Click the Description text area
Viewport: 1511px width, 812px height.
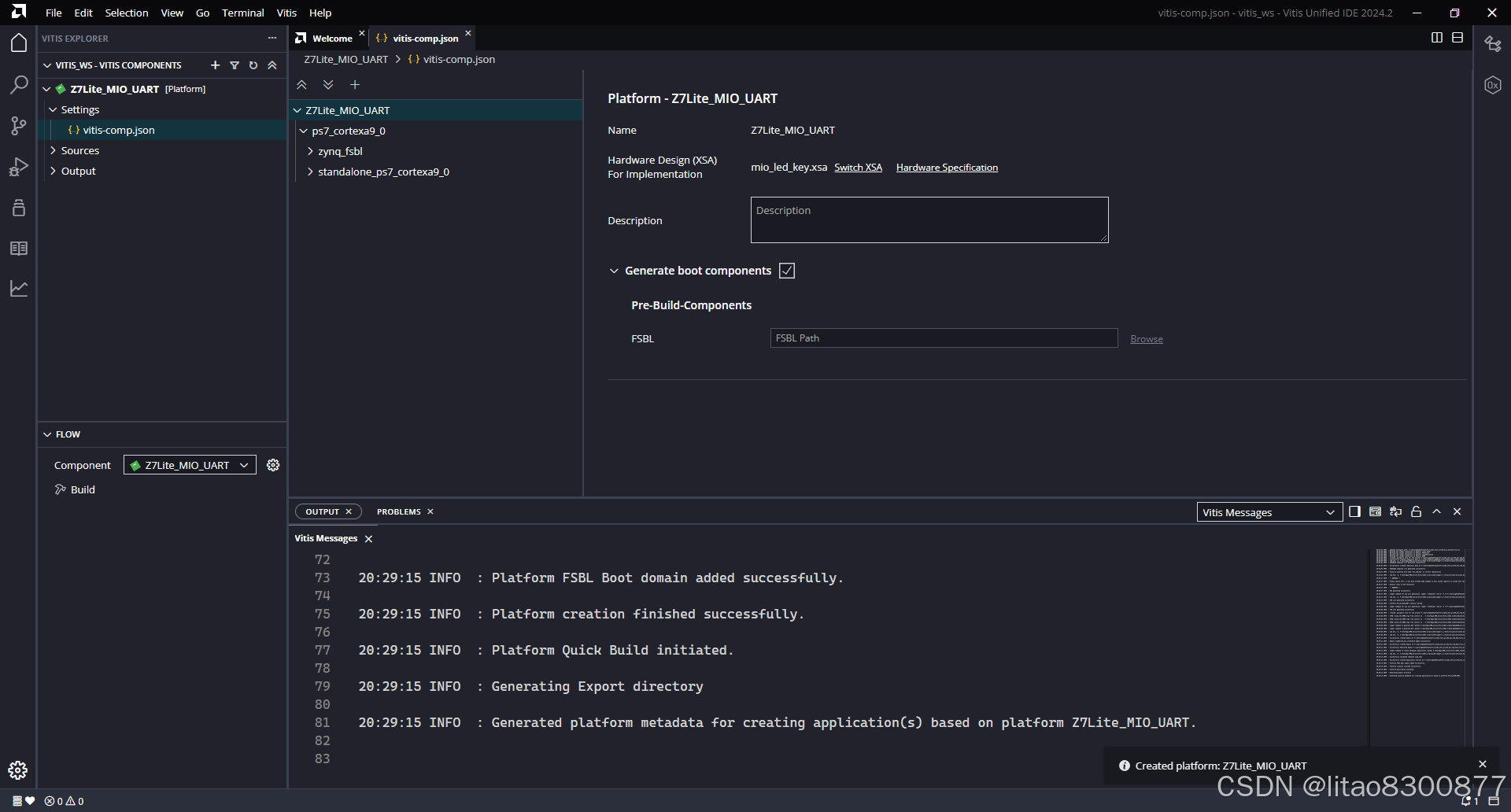pos(929,220)
